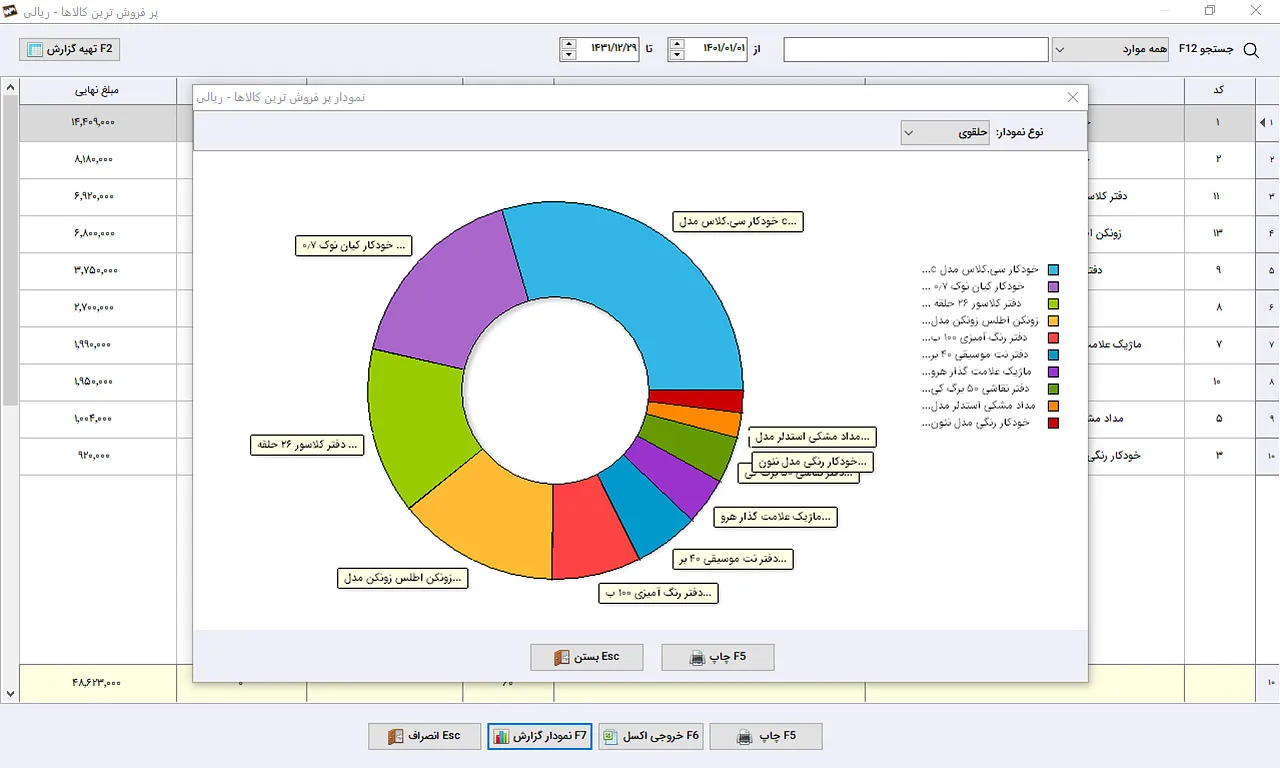Click F6 خروجی اکسل export button

click(652, 736)
